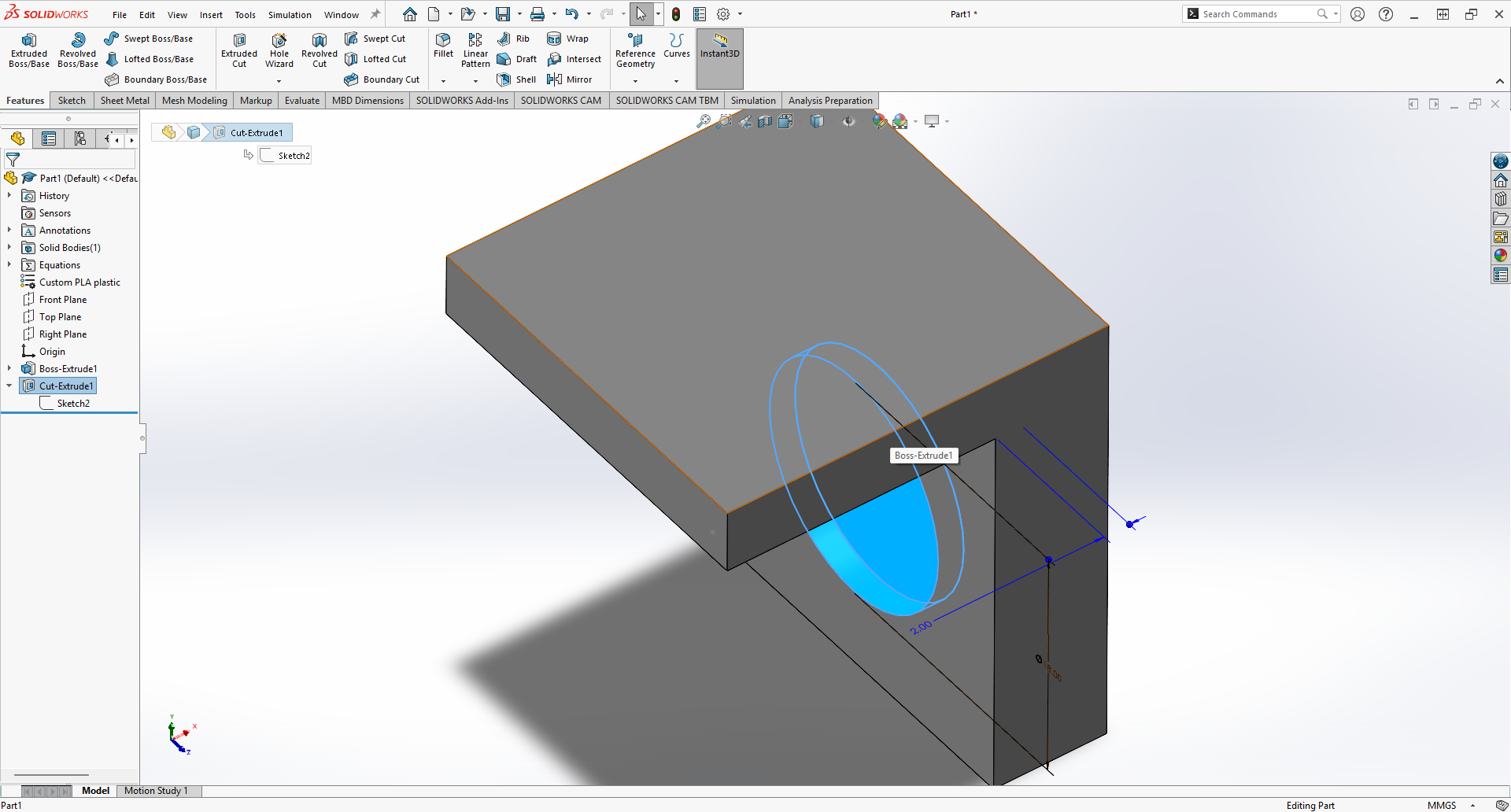Open the Curves tool

[x=676, y=45]
